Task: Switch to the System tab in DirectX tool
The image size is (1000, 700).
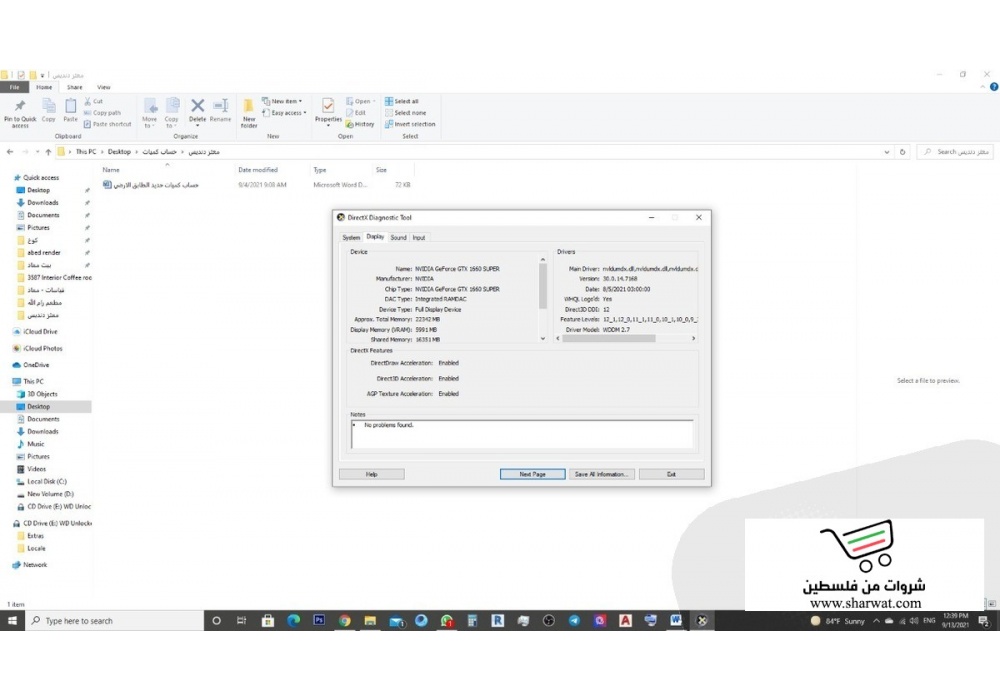Action: click(x=351, y=237)
